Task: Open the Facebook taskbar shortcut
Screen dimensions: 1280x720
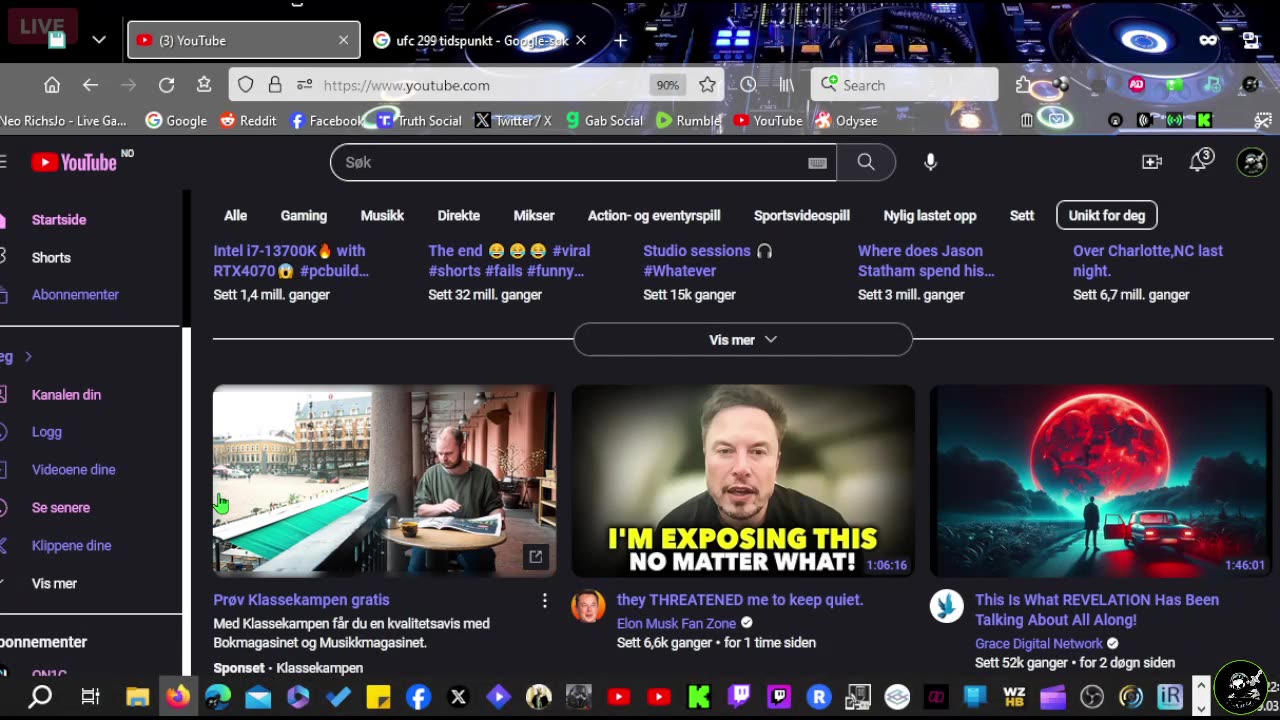Action: click(x=418, y=697)
